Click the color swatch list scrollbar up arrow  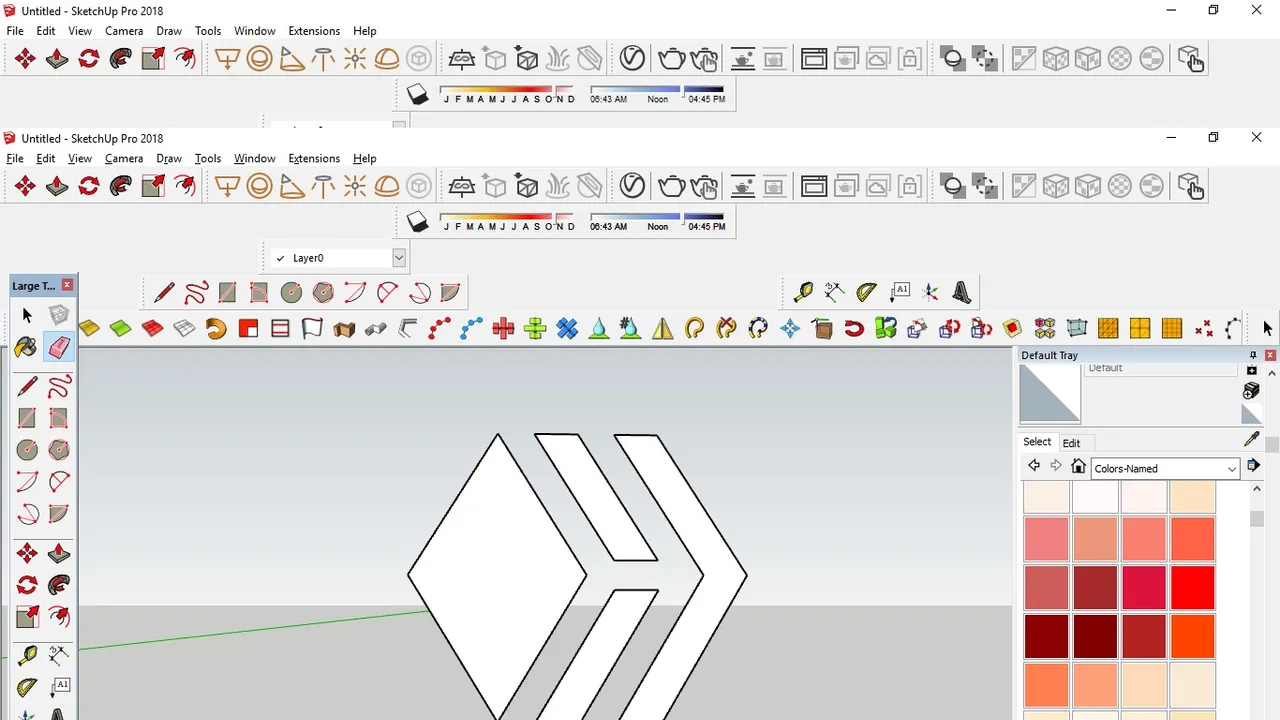pos(1257,489)
